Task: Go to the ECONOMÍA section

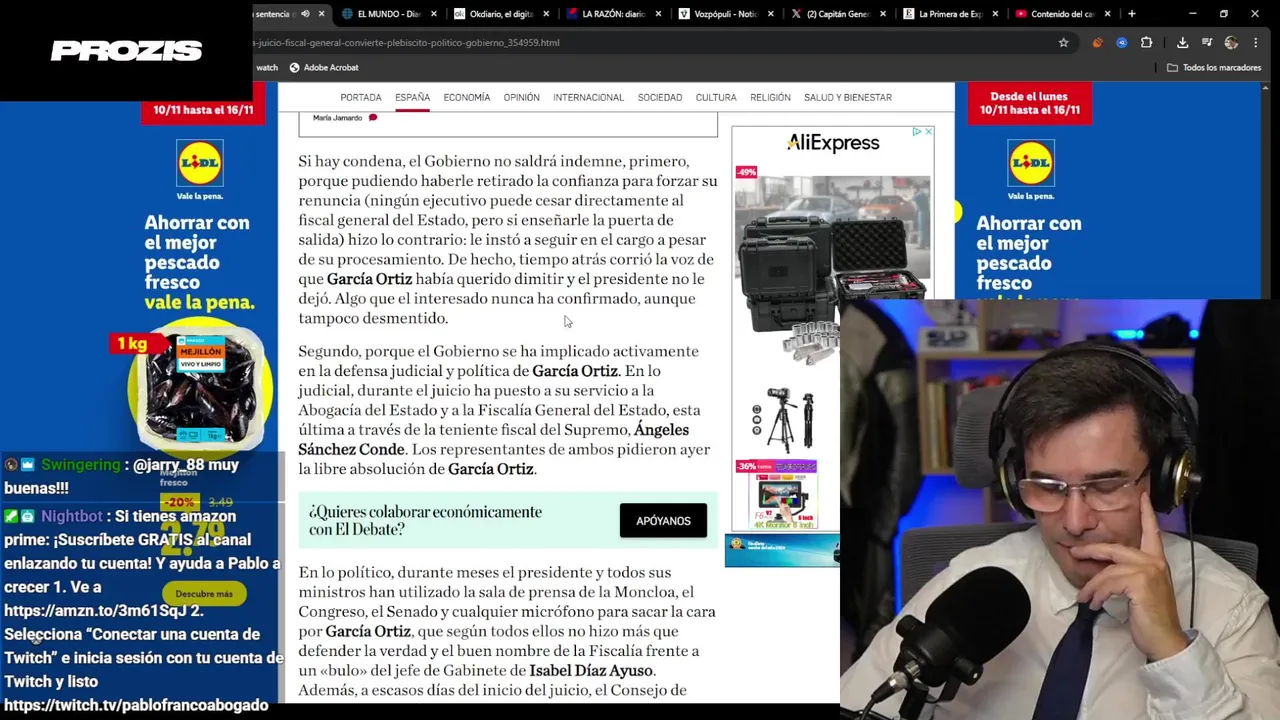Action: tap(467, 97)
